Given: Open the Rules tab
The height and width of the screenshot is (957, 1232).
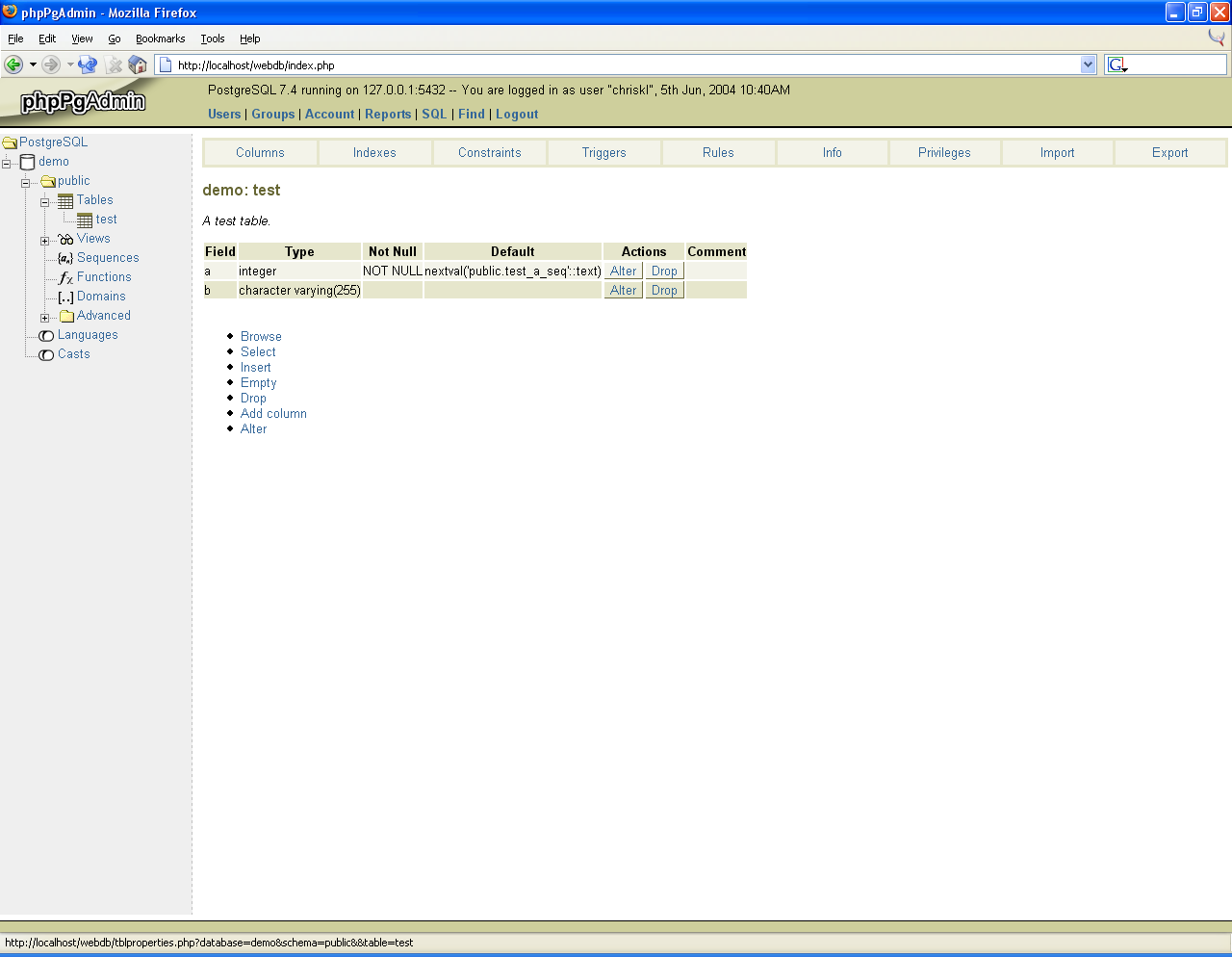Looking at the screenshot, I should pyautogui.click(x=718, y=152).
